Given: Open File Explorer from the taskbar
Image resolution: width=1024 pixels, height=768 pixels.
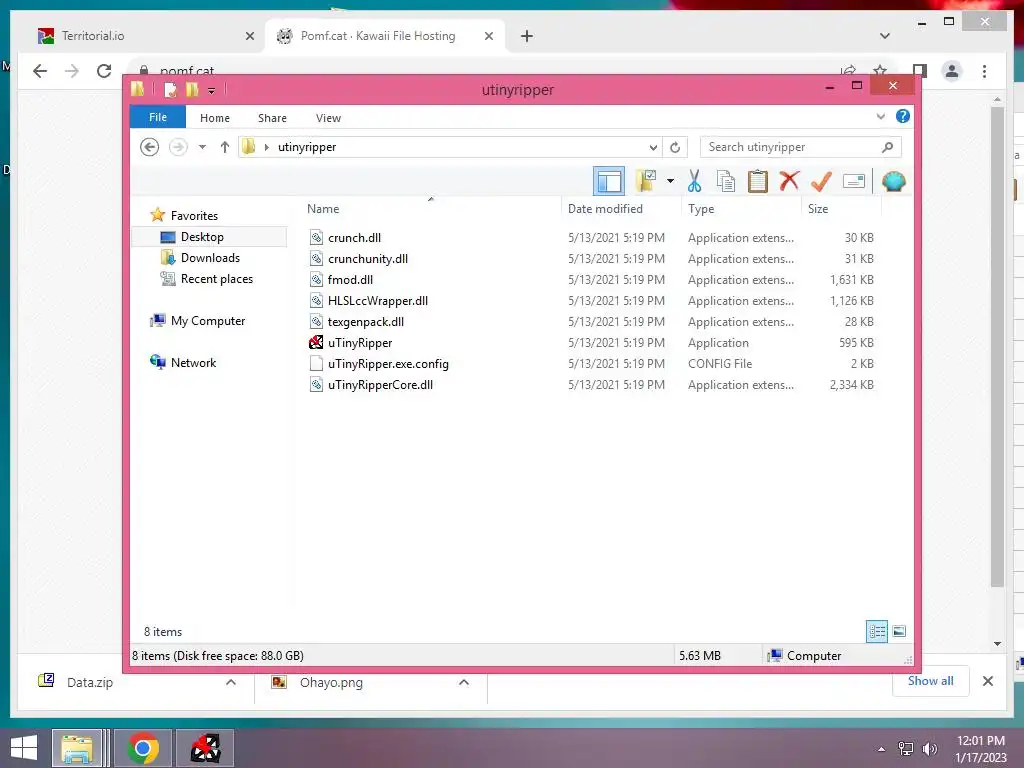Looking at the screenshot, I should pos(78,748).
